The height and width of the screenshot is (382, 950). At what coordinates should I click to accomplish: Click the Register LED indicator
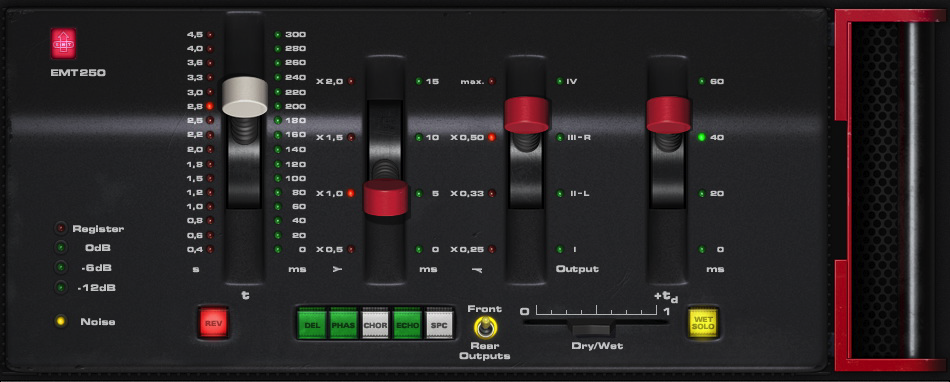(61, 229)
